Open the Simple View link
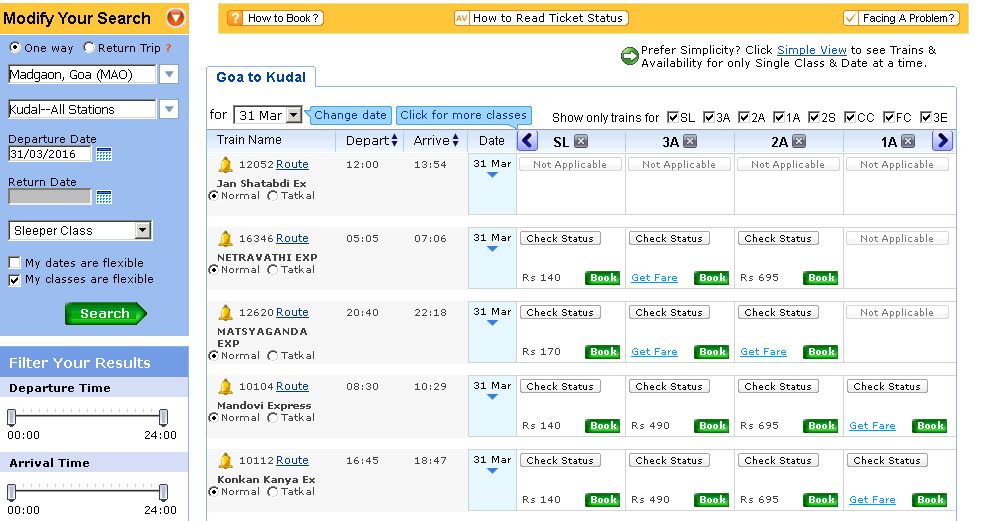 pos(811,50)
